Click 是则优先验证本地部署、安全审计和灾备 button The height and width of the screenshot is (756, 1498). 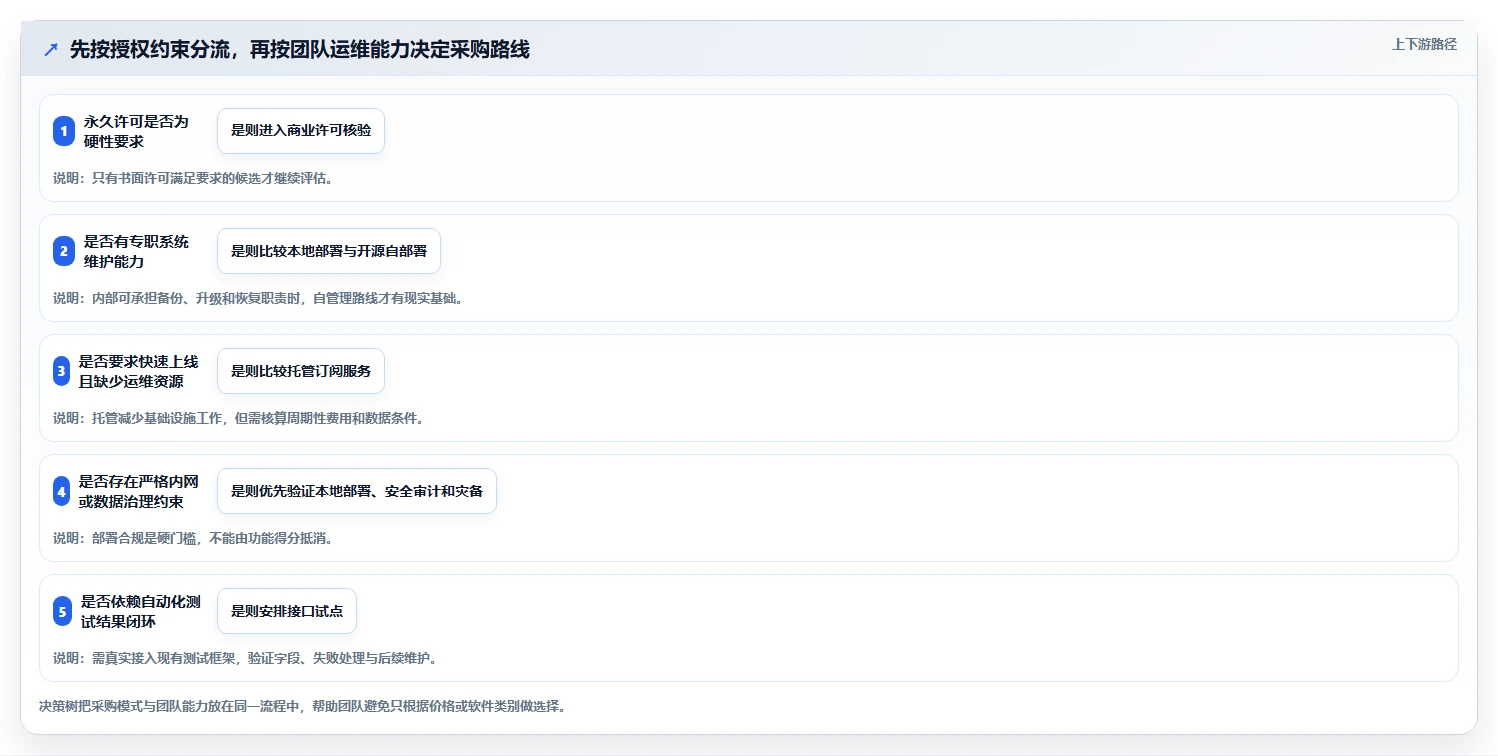click(357, 491)
